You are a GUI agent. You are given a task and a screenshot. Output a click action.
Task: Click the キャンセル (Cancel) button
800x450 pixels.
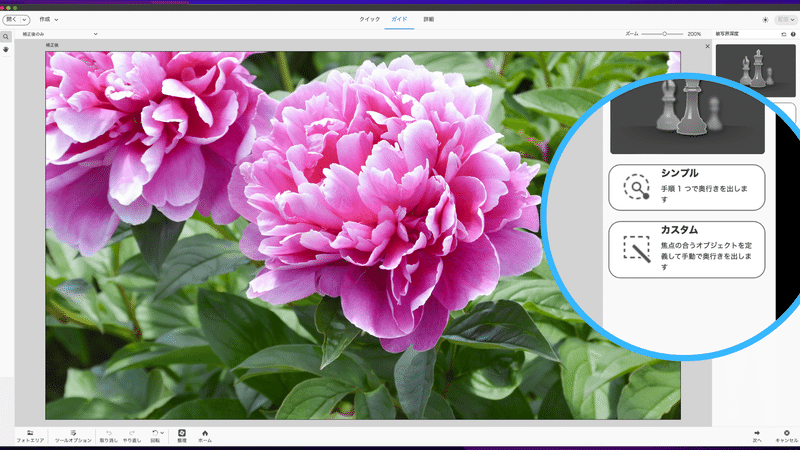786,436
